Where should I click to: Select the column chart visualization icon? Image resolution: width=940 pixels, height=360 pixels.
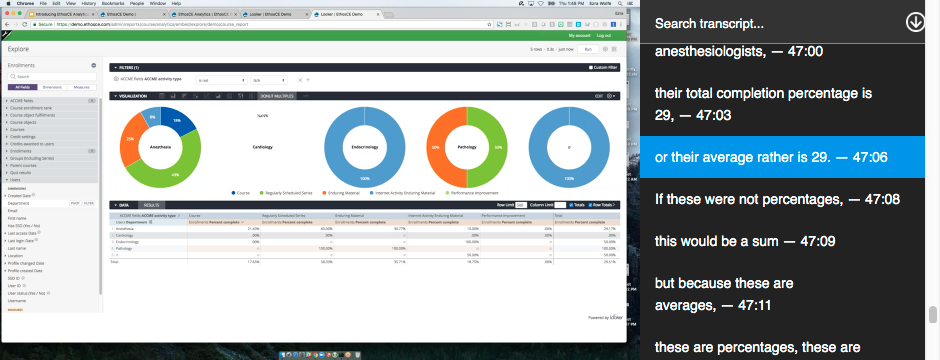[x=173, y=96]
